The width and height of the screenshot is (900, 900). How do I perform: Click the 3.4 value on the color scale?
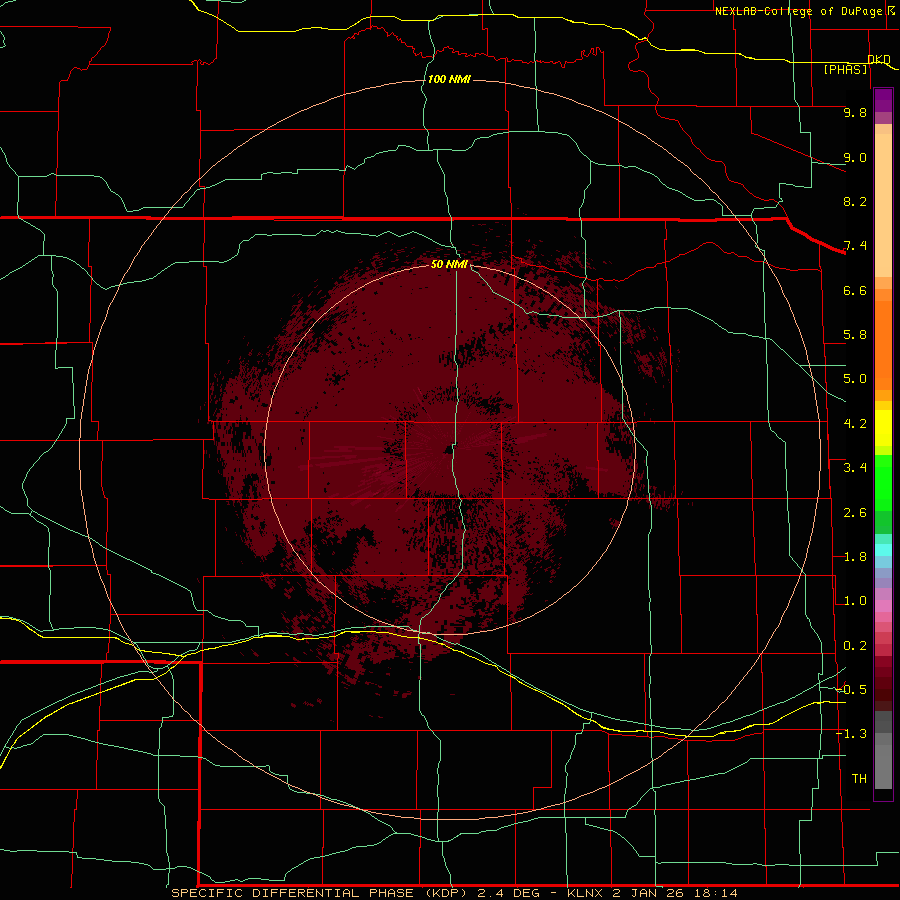tap(855, 468)
